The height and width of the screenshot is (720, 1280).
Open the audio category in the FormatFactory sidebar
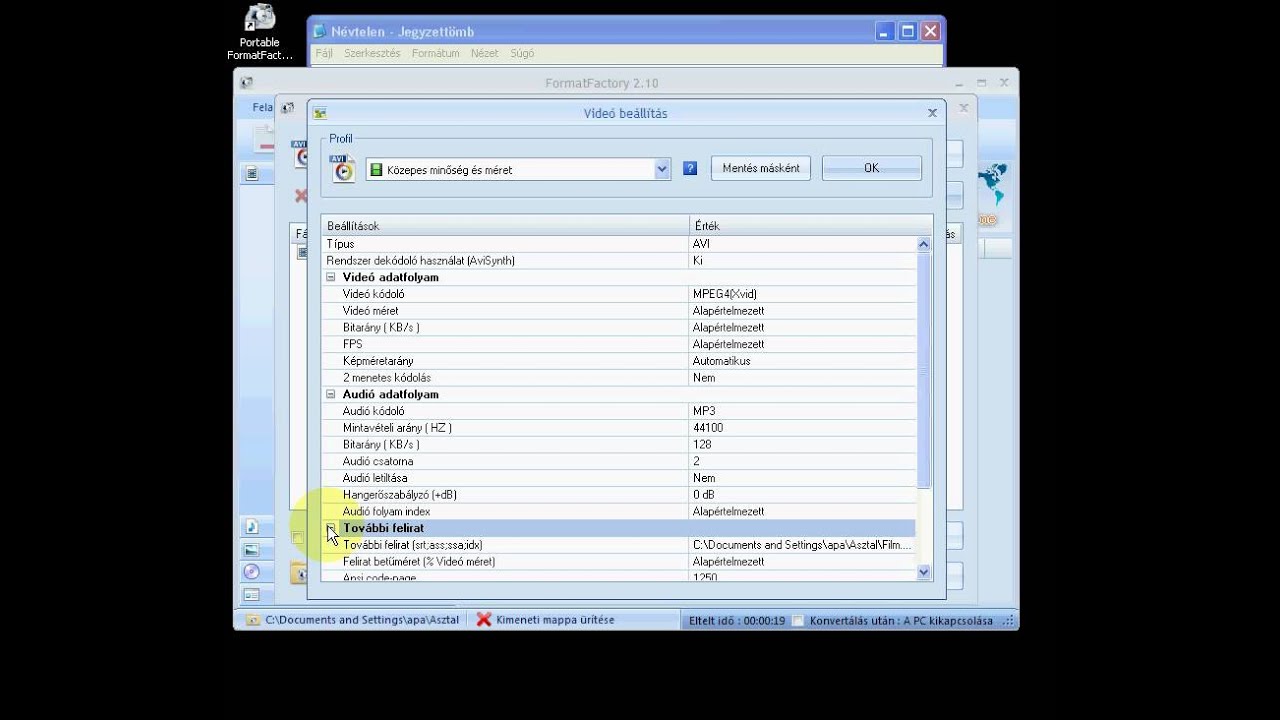251,526
